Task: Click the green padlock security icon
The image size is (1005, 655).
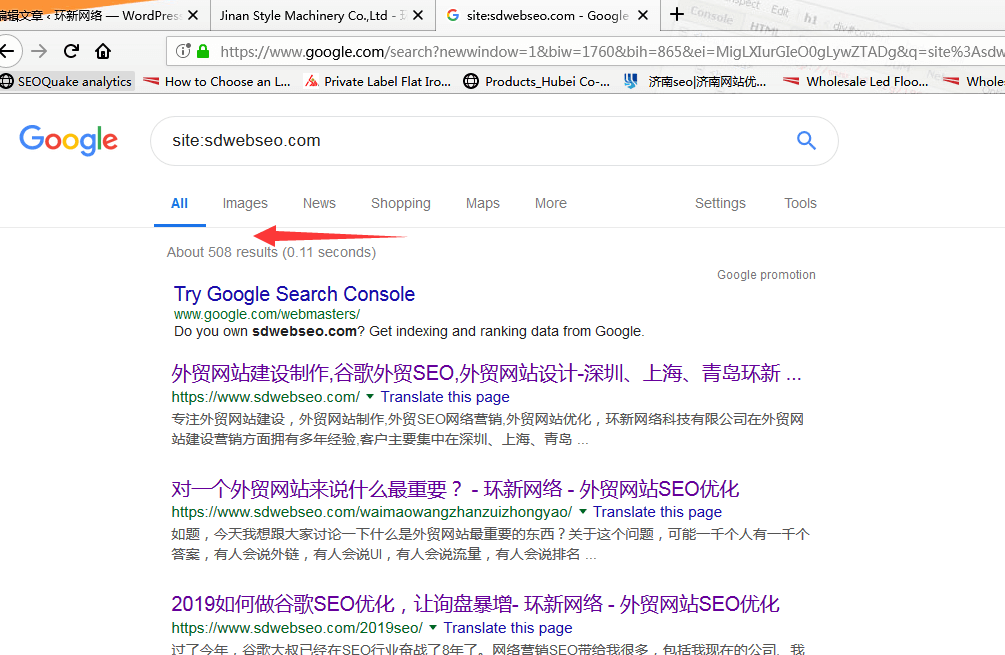Action: point(203,51)
